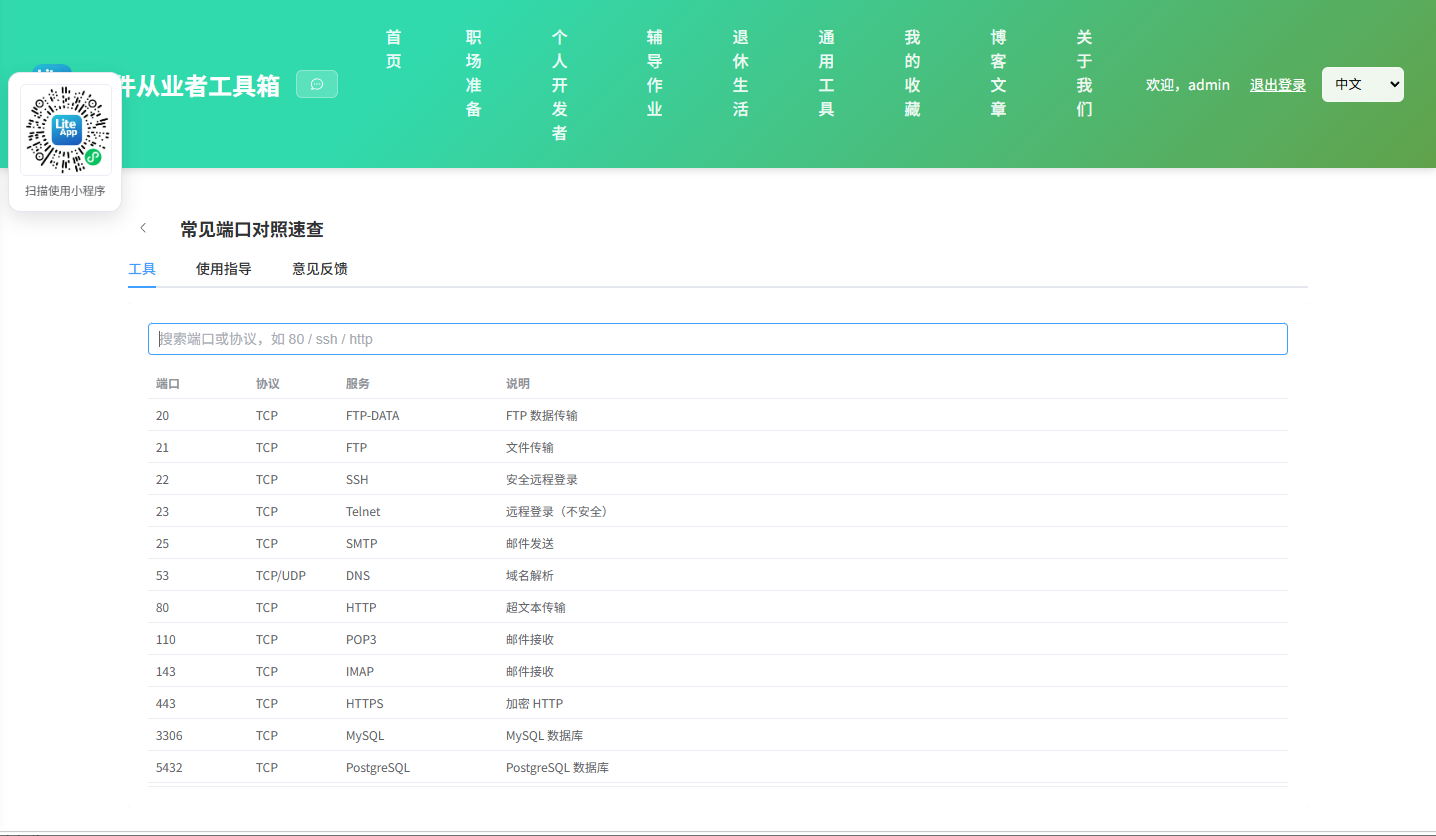Screen dimensions: 1436x836
Task: Click the back arrow beside 常见端口对照速查
Action: pyautogui.click(x=143, y=228)
